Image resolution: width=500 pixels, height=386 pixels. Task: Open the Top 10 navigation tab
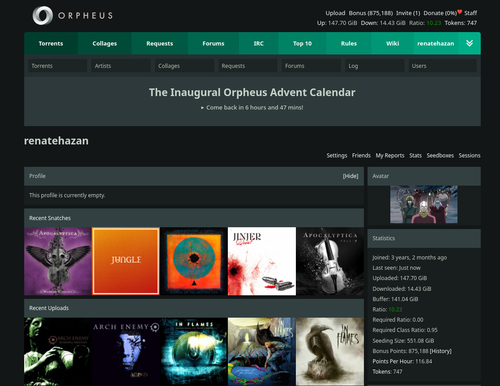click(x=302, y=43)
